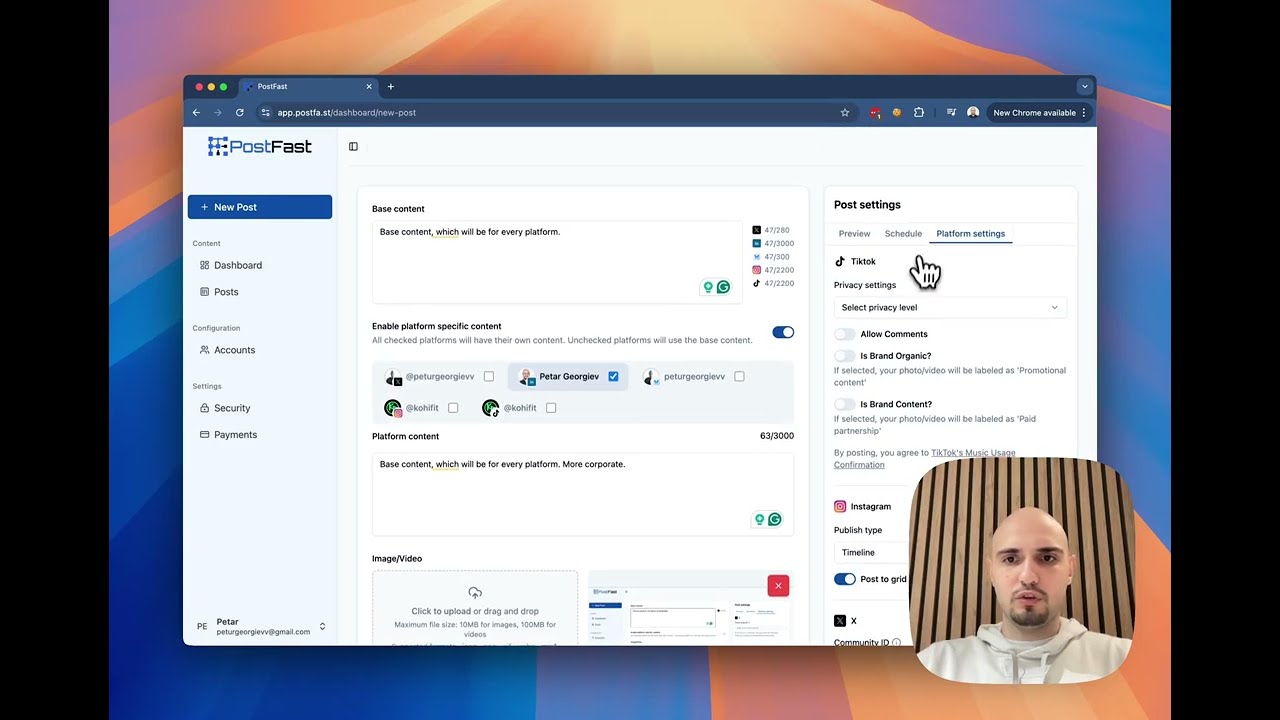Check the @kohifit Instagram account checkbox
1280x720 pixels.
453,408
